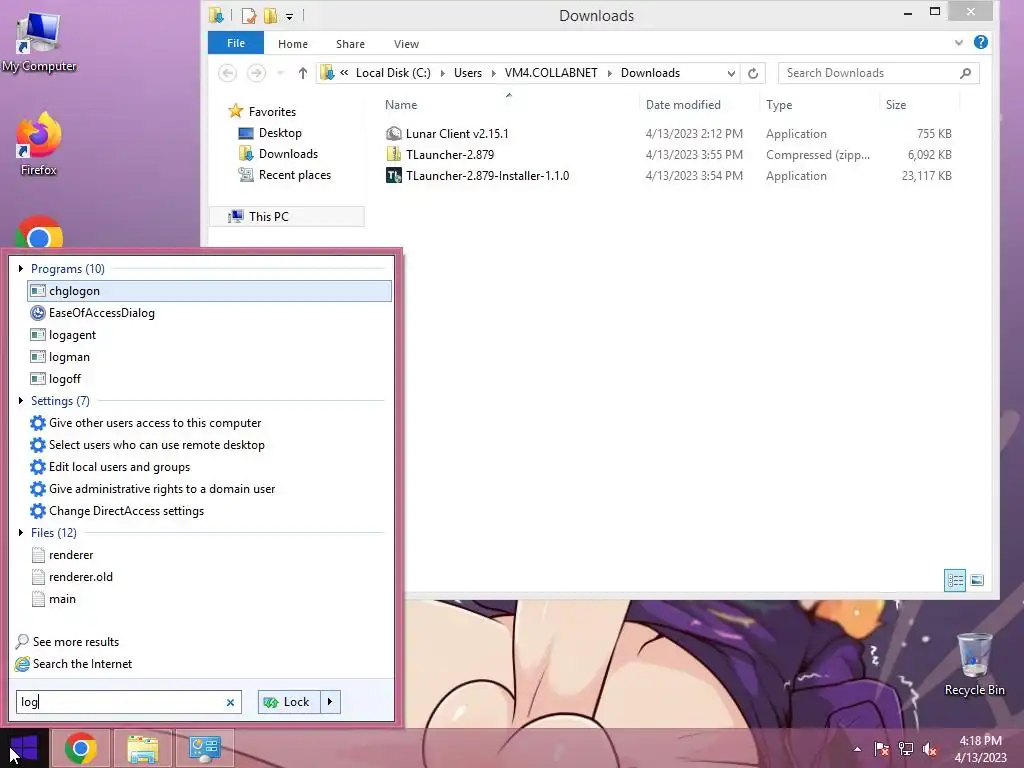Image resolution: width=1024 pixels, height=768 pixels.
Task: Go up one folder level
Action: [302, 73]
